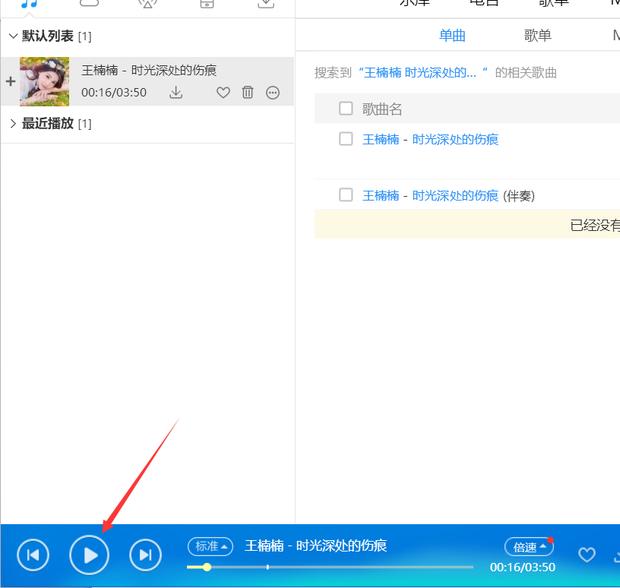620x588 pixels.
Task: Open the 王楠楠 - 时光深处的伤痕 (伴奏) link
Action: click(x=430, y=195)
